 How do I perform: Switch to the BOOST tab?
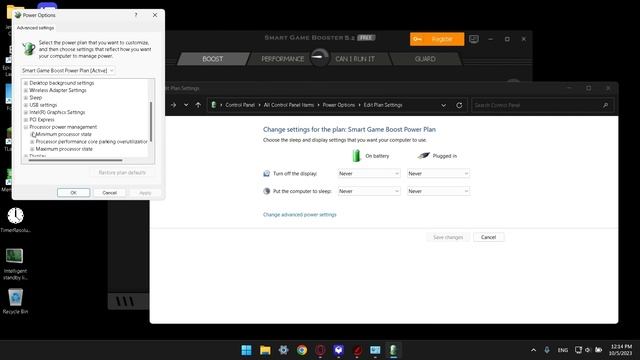pyautogui.click(x=213, y=59)
